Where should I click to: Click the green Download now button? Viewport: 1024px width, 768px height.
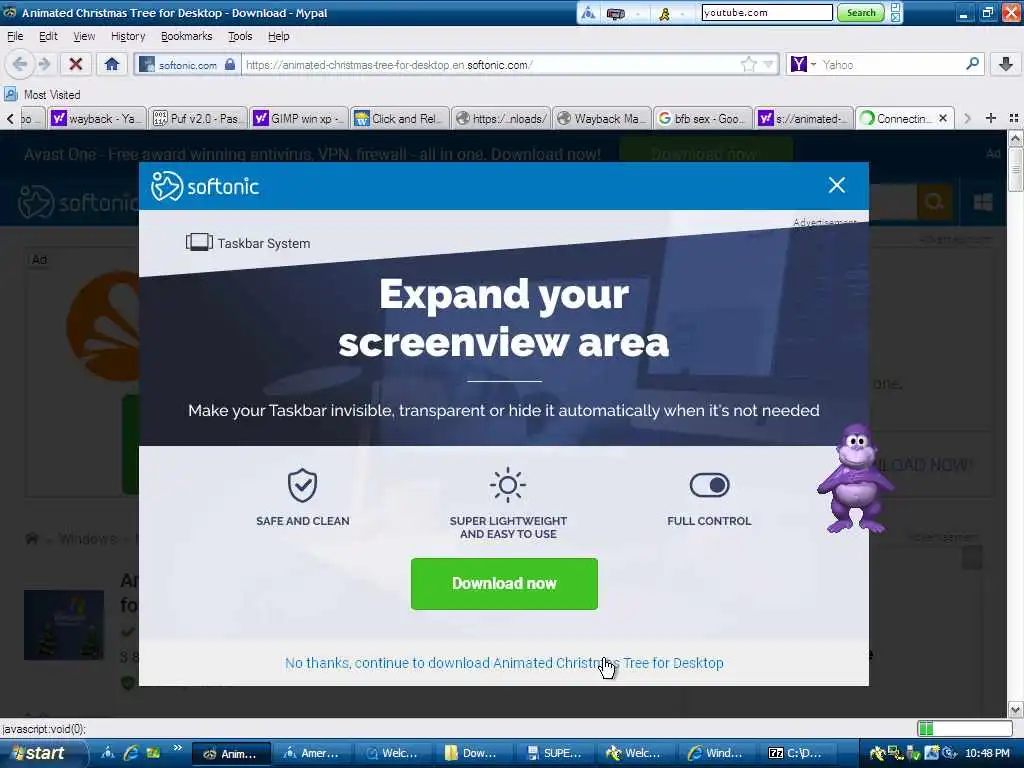pyautogui.click(x=504, y=584)
